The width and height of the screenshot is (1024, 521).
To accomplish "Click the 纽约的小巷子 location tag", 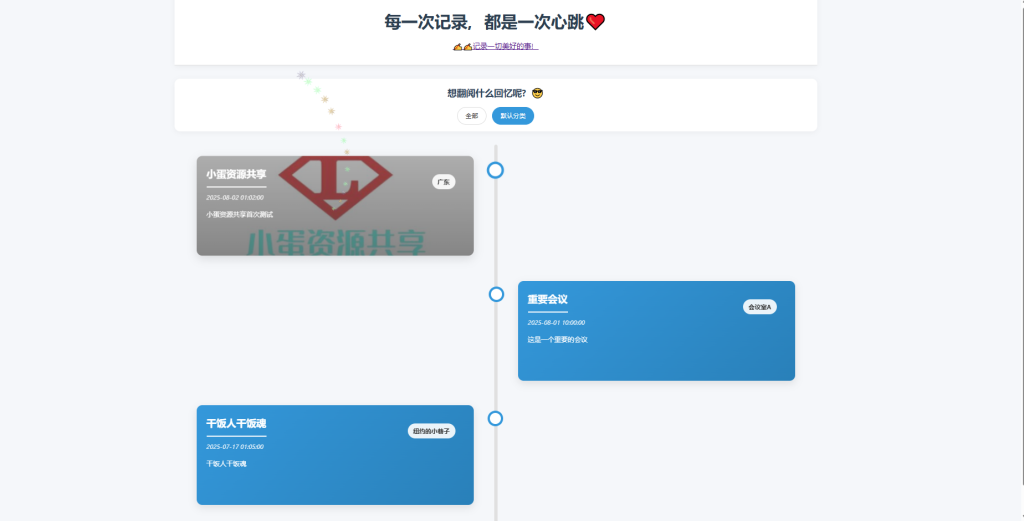I will tap(431, 431).
